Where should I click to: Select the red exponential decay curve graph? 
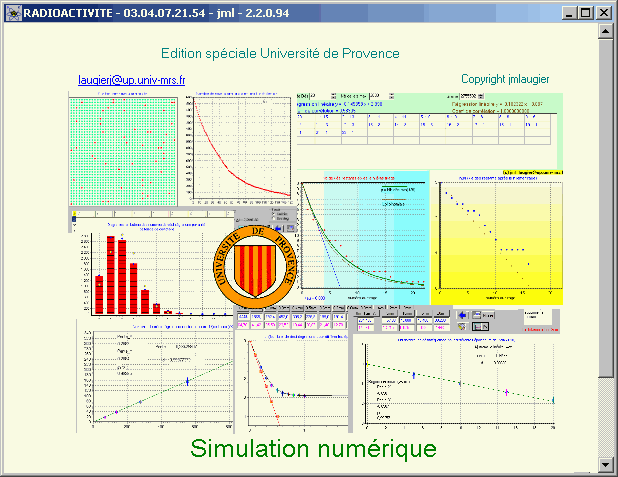point(237,147)
